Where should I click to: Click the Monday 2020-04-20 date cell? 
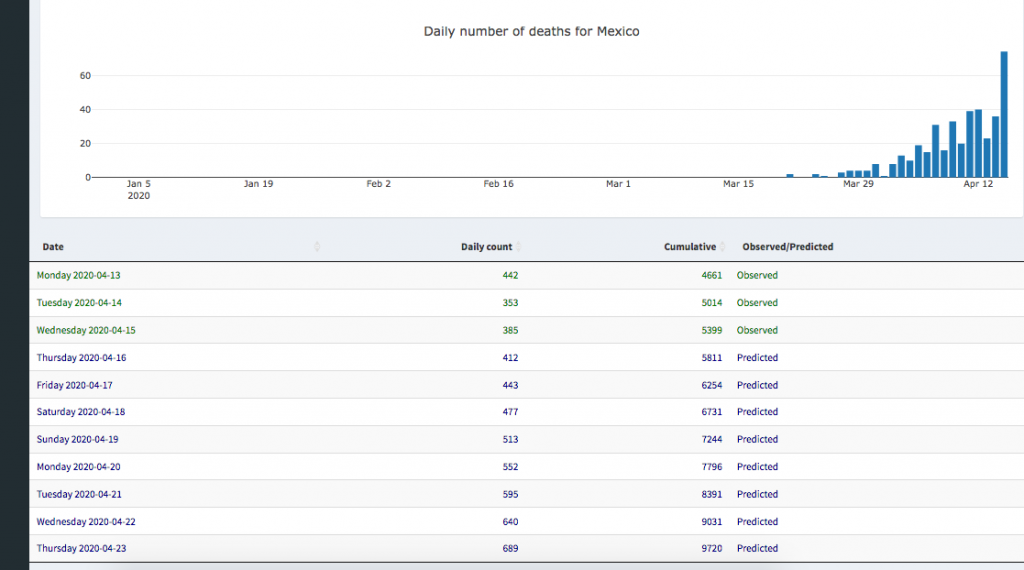[x=79, y=467]
